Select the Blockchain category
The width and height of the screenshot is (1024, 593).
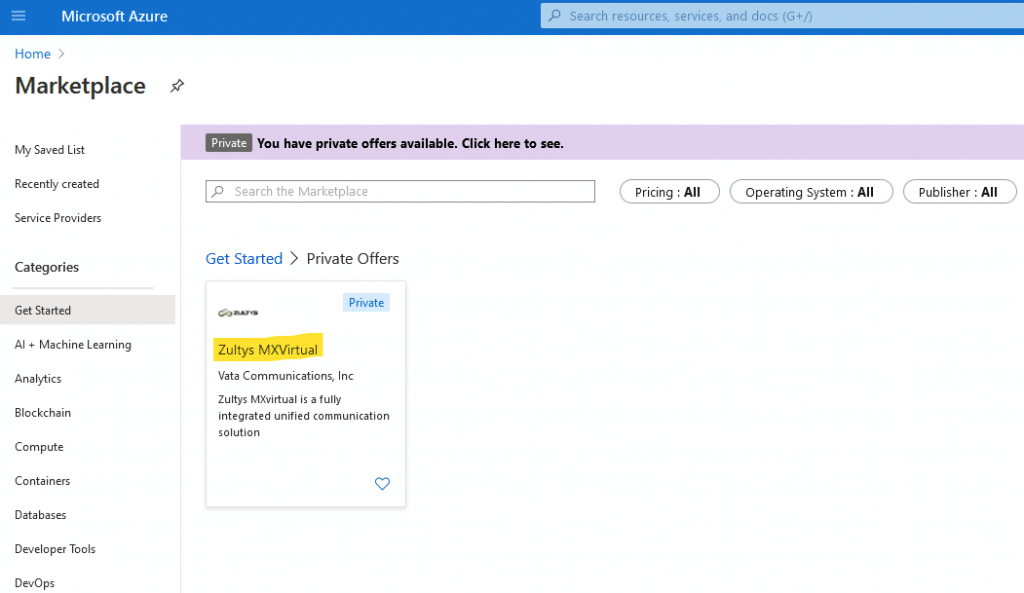42,413
